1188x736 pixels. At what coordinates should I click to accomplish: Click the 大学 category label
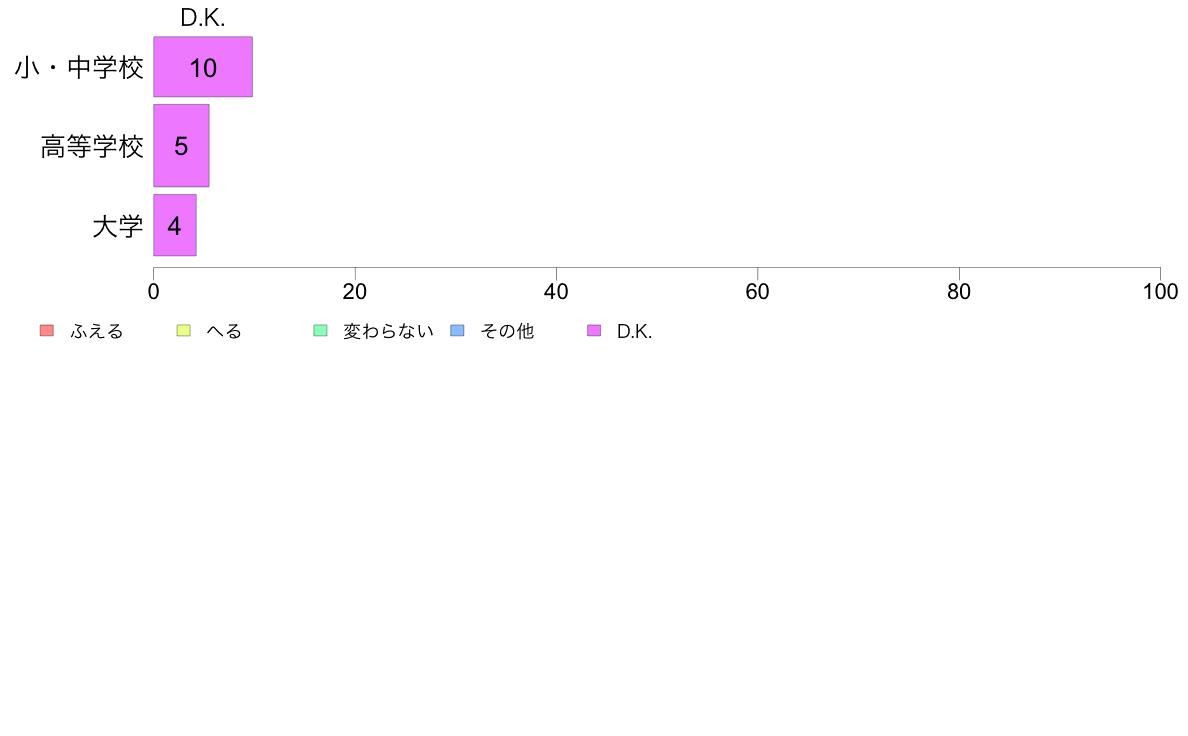(117, 226)
